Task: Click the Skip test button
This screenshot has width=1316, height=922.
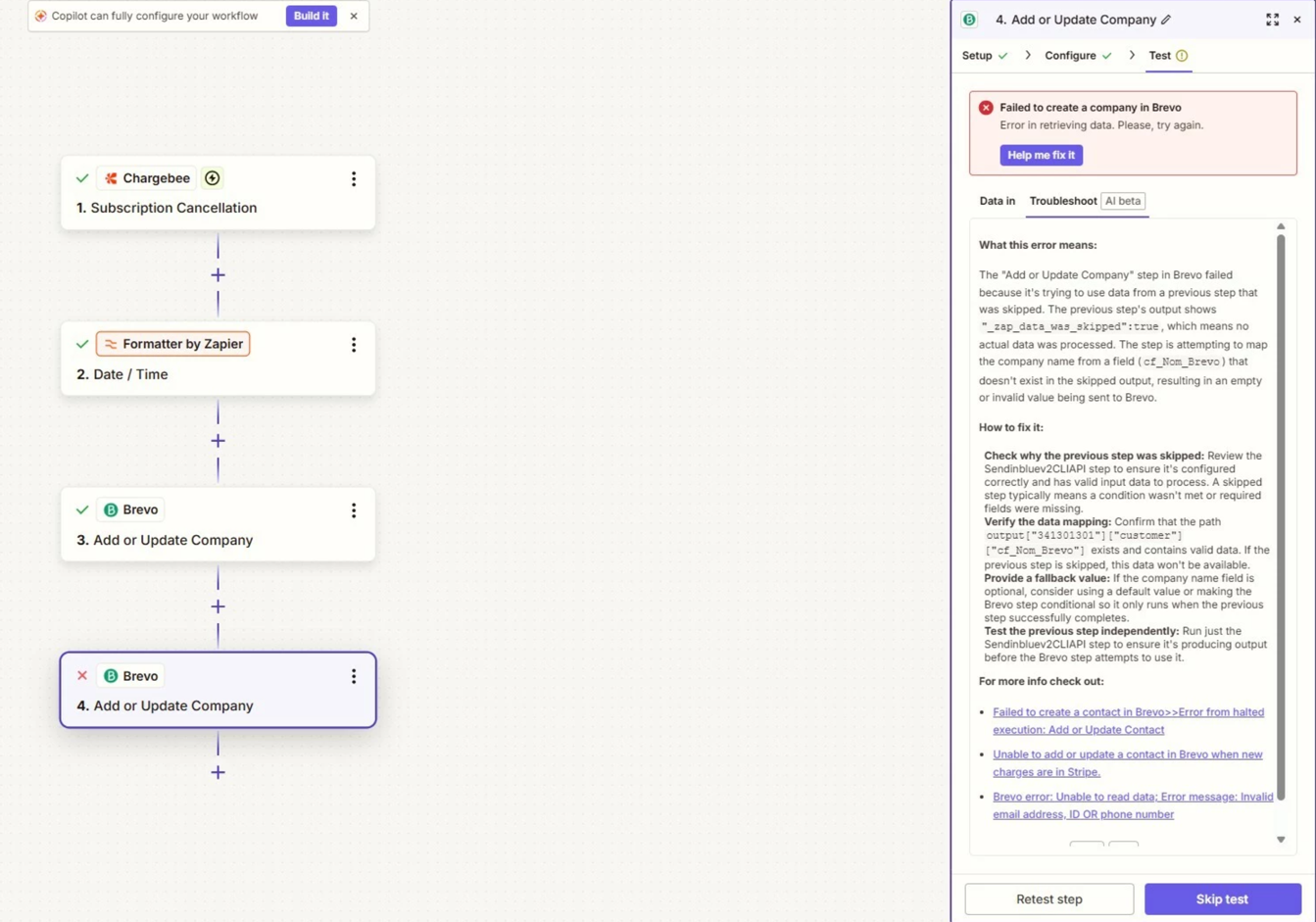Action: [1222, 898]
